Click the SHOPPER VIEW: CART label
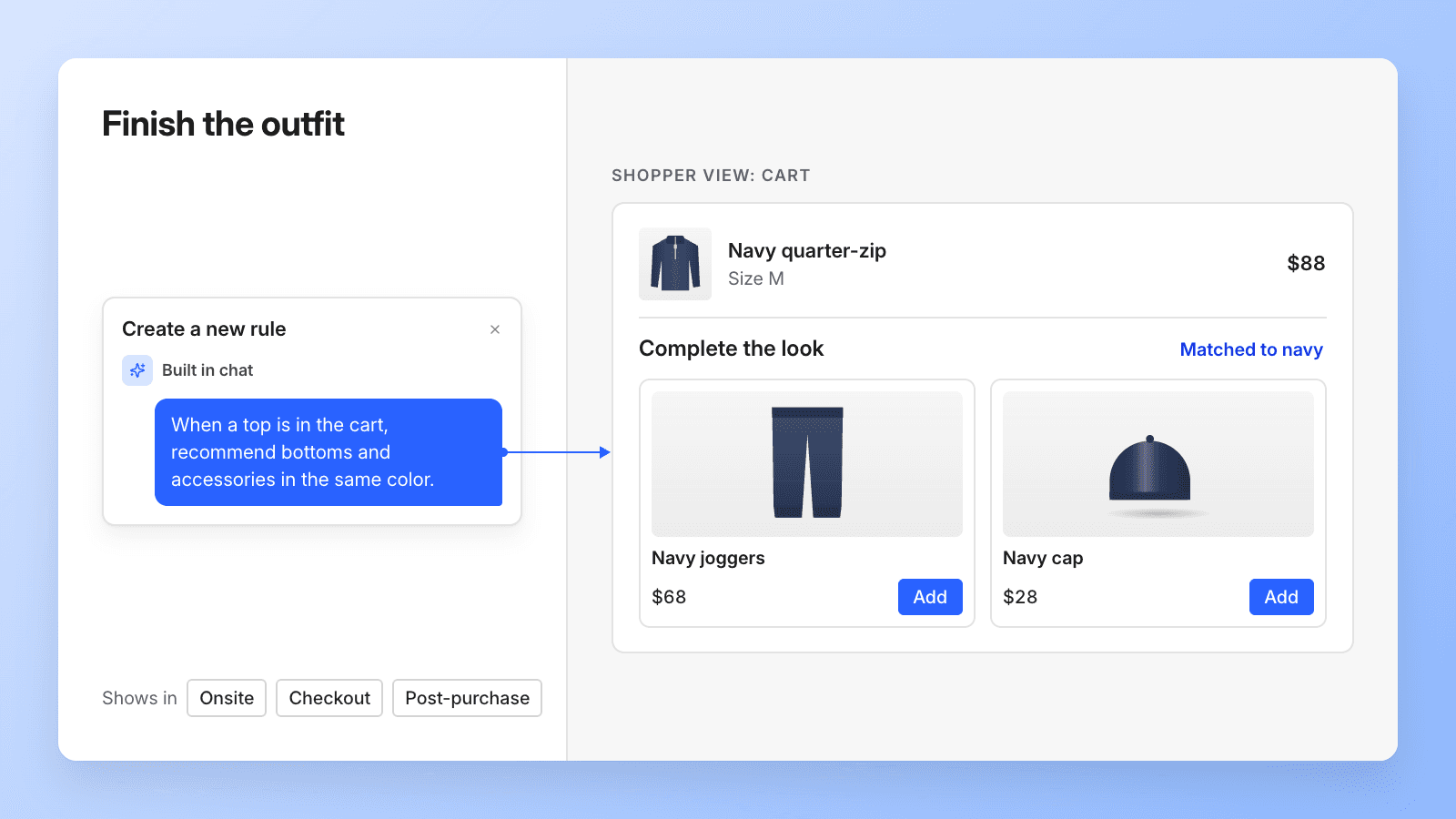 [711, 176]
